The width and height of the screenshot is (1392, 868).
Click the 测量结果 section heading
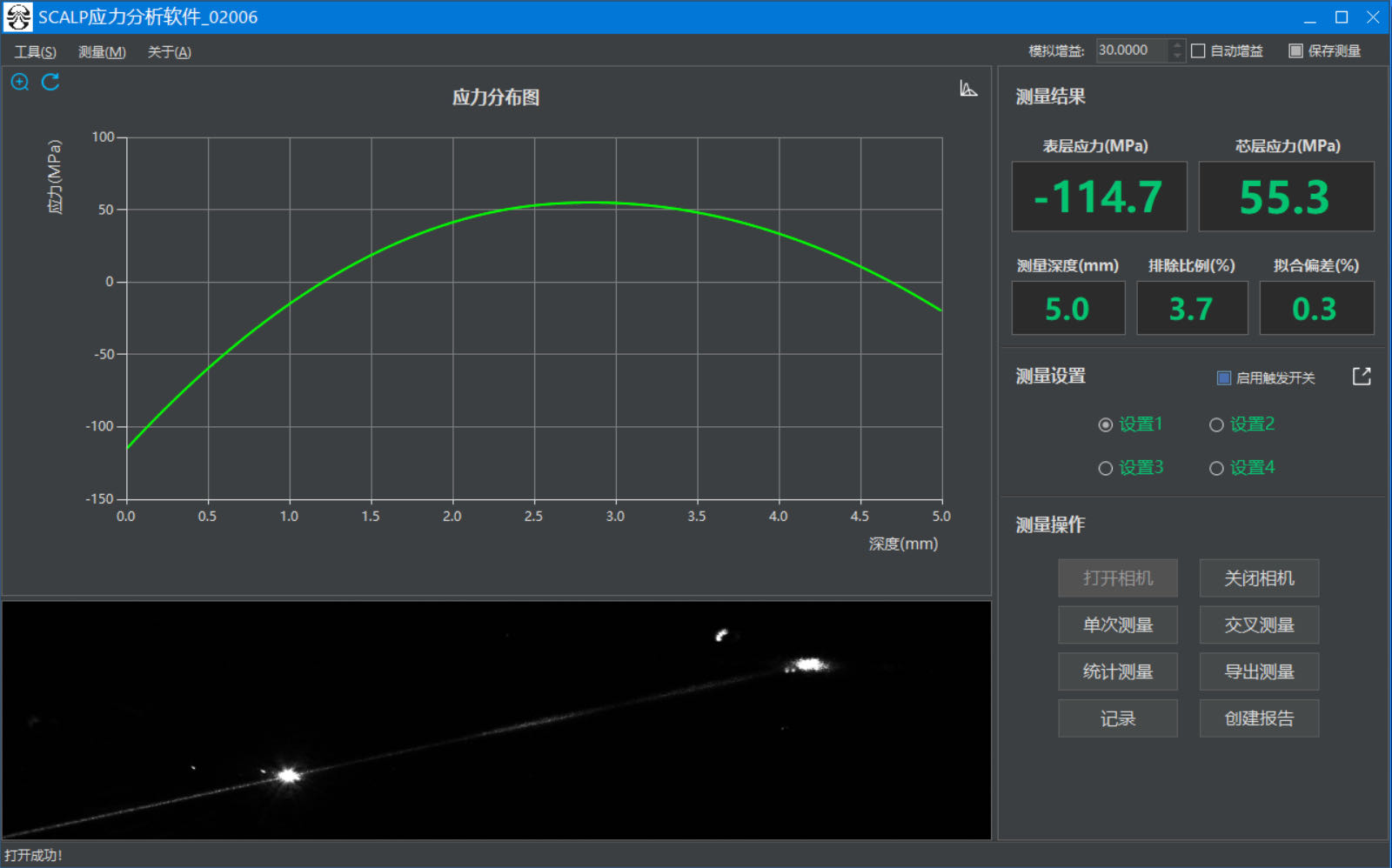coord(1050,97)
